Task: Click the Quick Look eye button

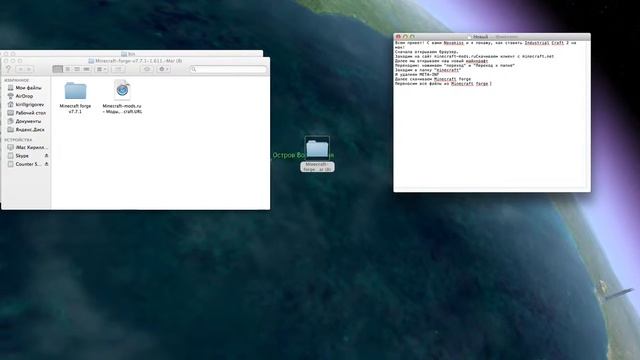Action: point(147,69)
